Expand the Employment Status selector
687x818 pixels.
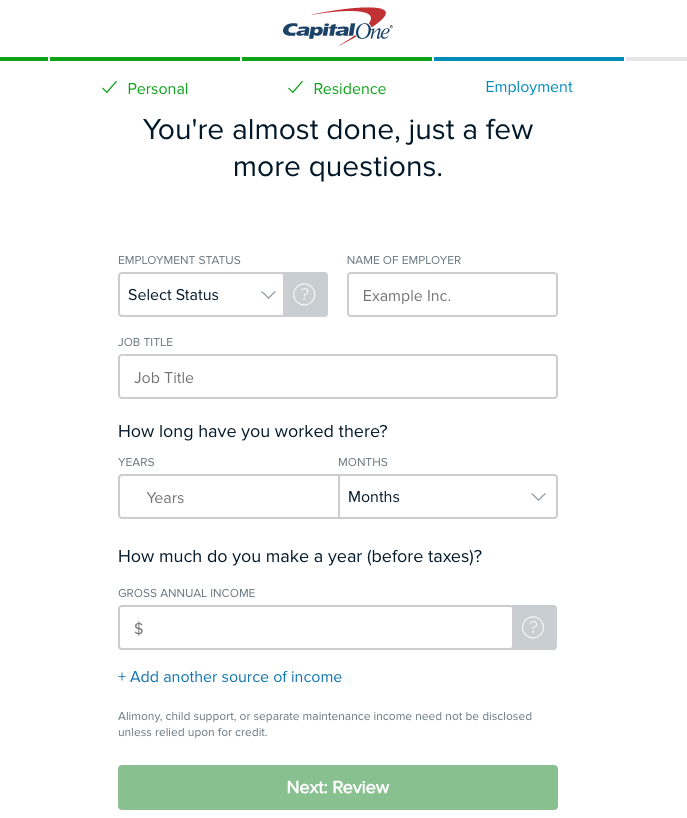point(200,295)
